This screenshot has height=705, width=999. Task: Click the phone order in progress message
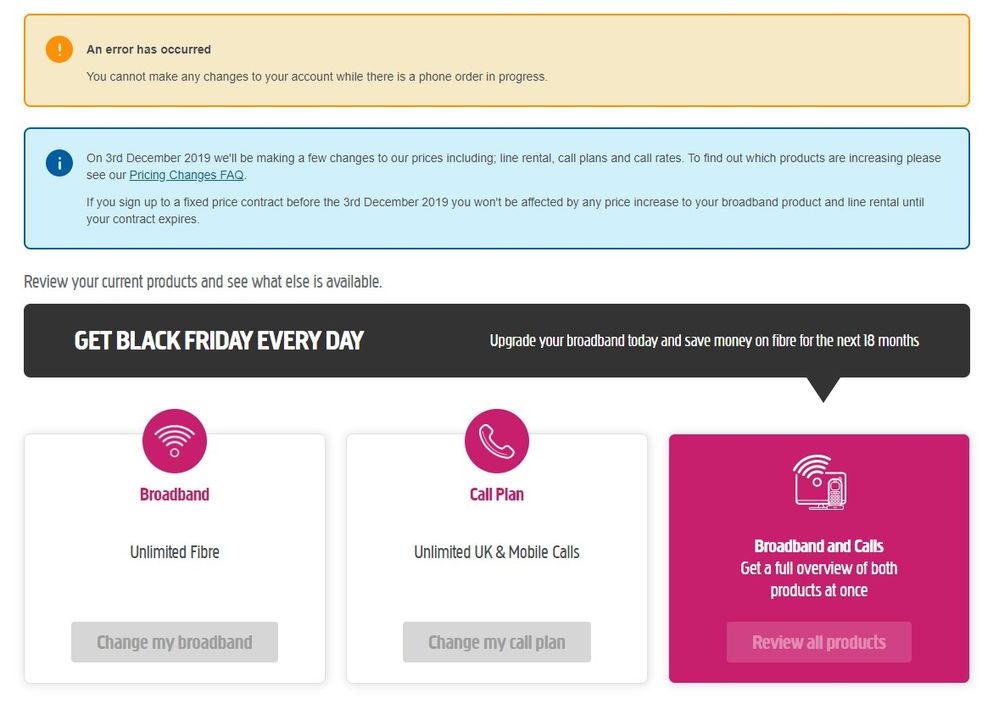pyautogui.click(x=316, y=76)
